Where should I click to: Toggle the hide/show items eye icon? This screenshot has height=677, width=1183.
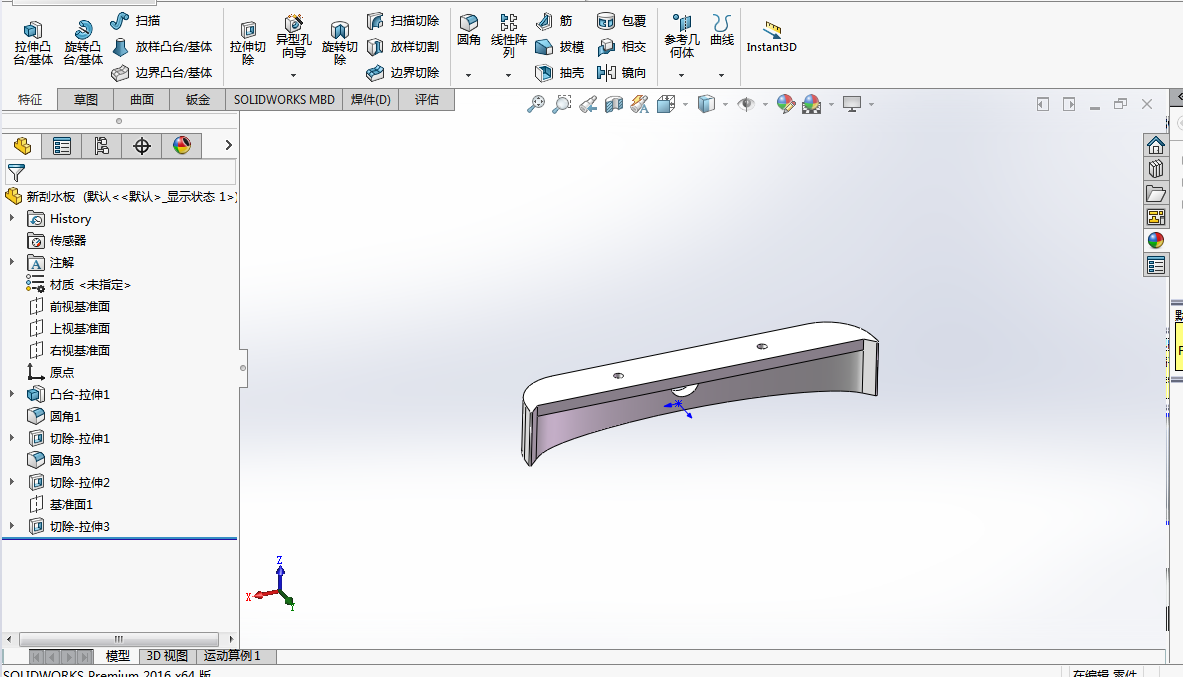point(746,104)
